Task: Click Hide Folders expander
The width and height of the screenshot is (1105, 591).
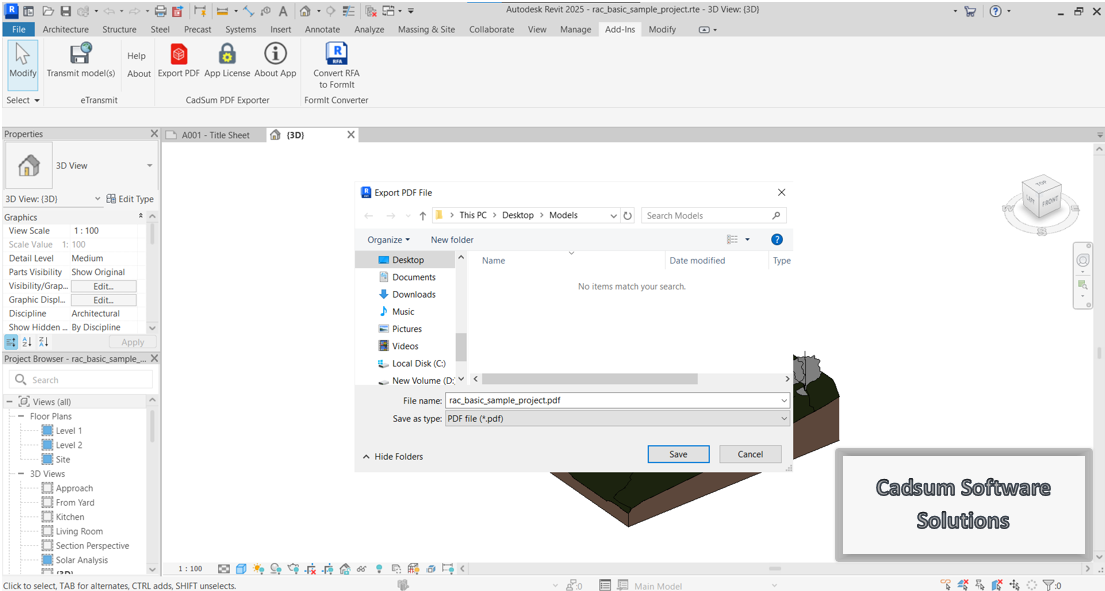Action: 393,456
